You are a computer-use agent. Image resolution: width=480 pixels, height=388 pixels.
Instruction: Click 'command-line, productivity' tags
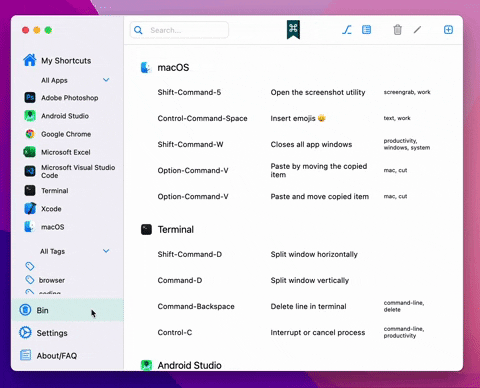point(404,332)
